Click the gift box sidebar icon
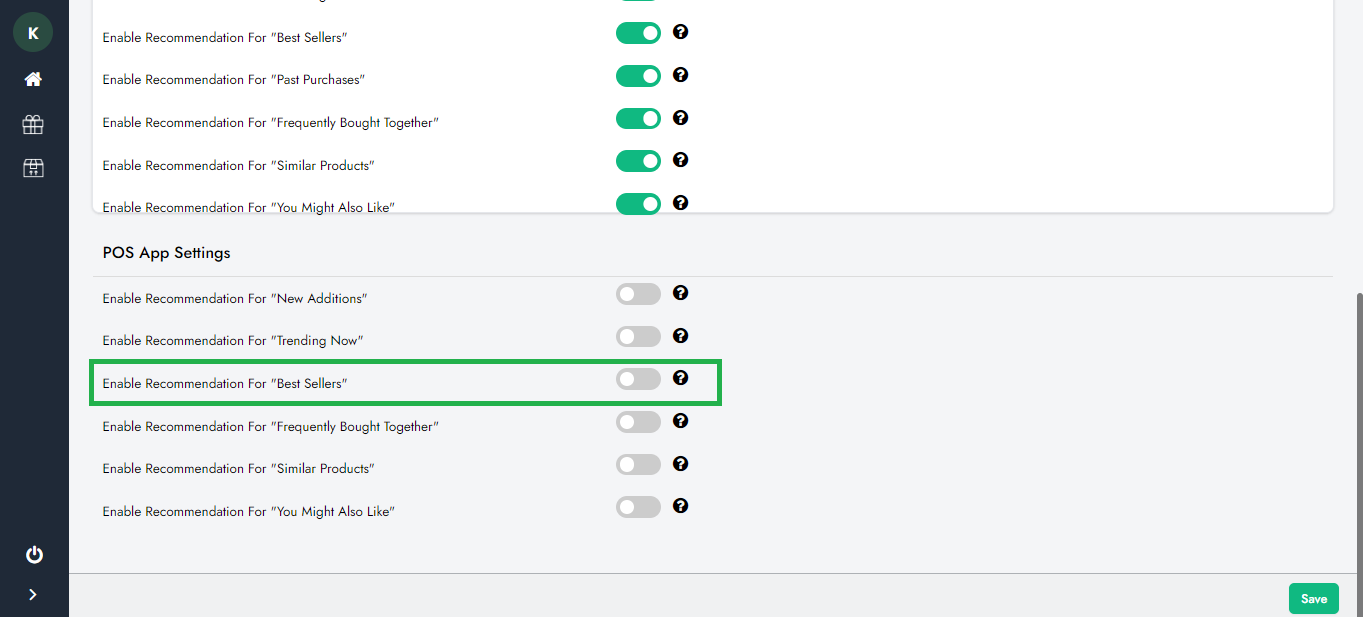The width and height of the screenshot is (1365, 617). (33, 124)
